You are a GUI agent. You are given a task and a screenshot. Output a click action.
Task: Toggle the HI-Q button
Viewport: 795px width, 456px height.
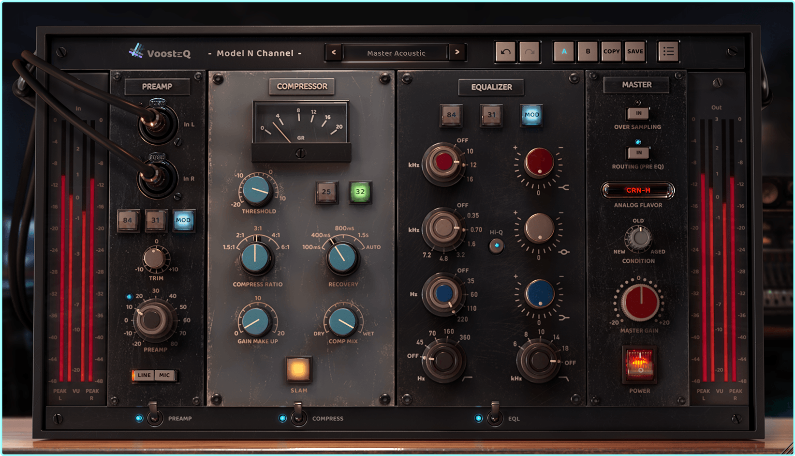click(496, 245)
